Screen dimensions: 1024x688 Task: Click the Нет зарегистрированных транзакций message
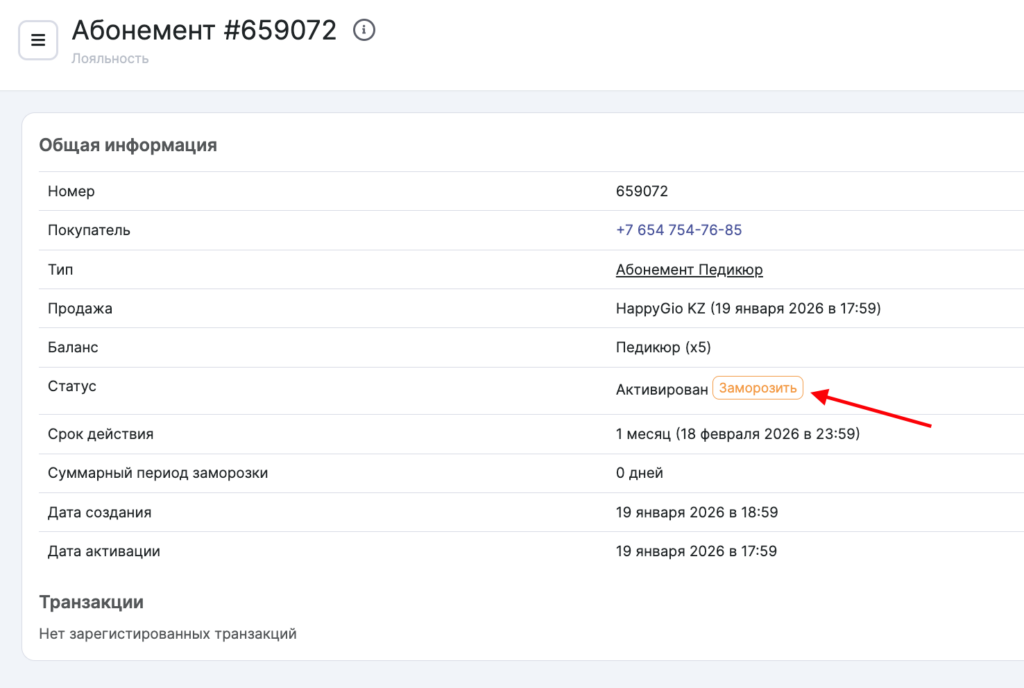pyautogui.click(x=167, y=633)
